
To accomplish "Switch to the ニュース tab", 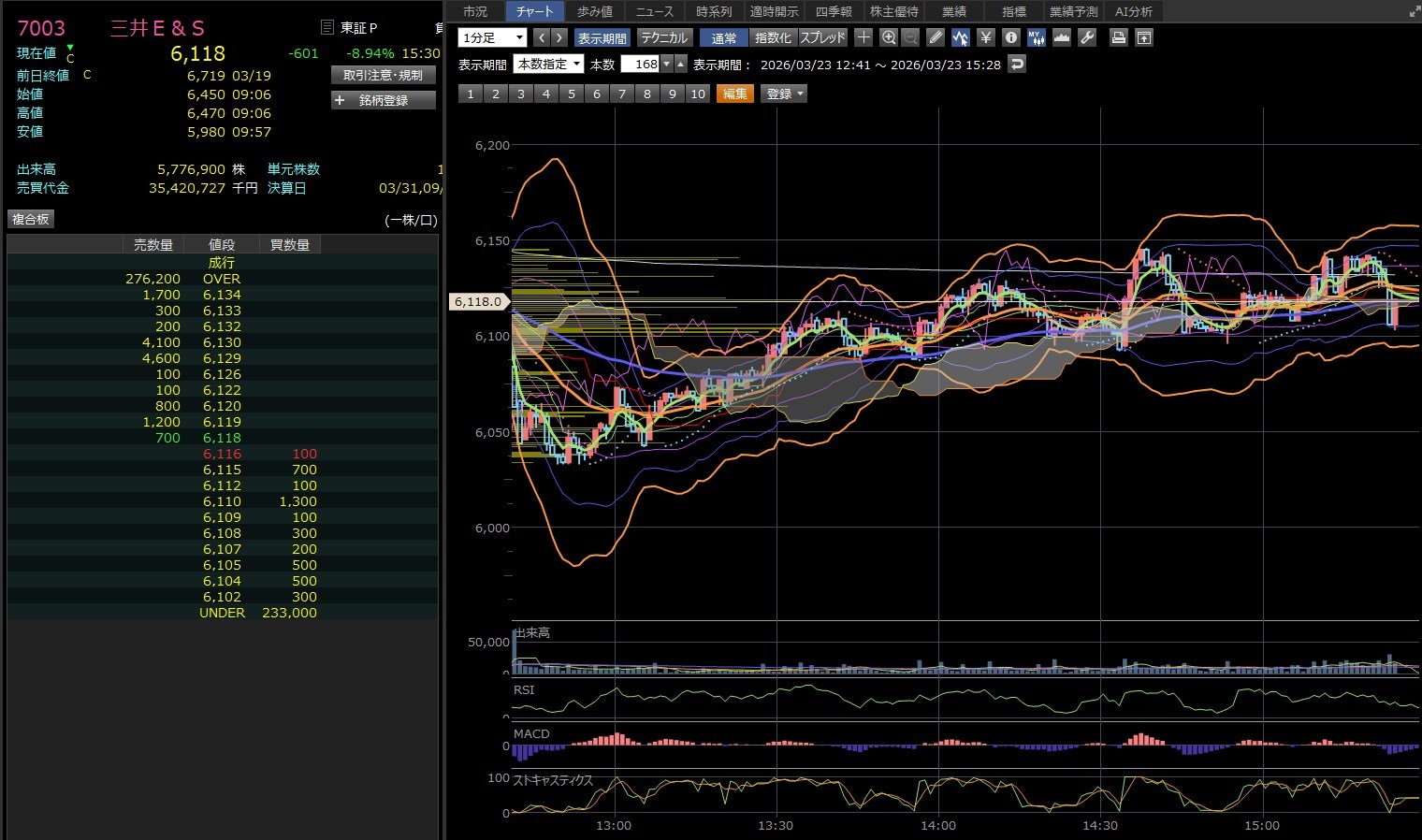I will [654, 11].
